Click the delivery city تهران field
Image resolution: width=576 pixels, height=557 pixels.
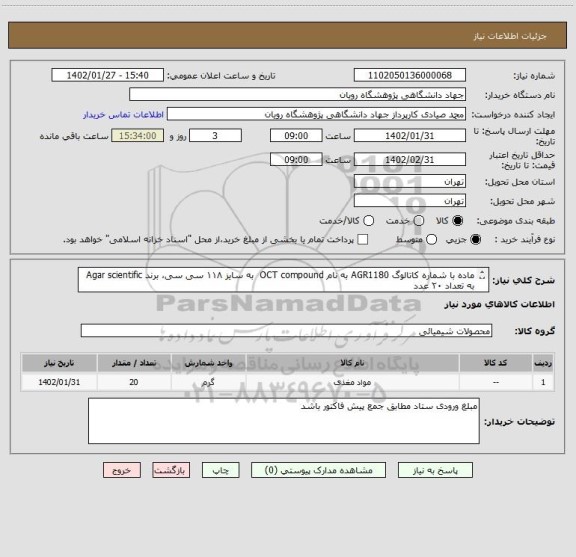(410, 201)
